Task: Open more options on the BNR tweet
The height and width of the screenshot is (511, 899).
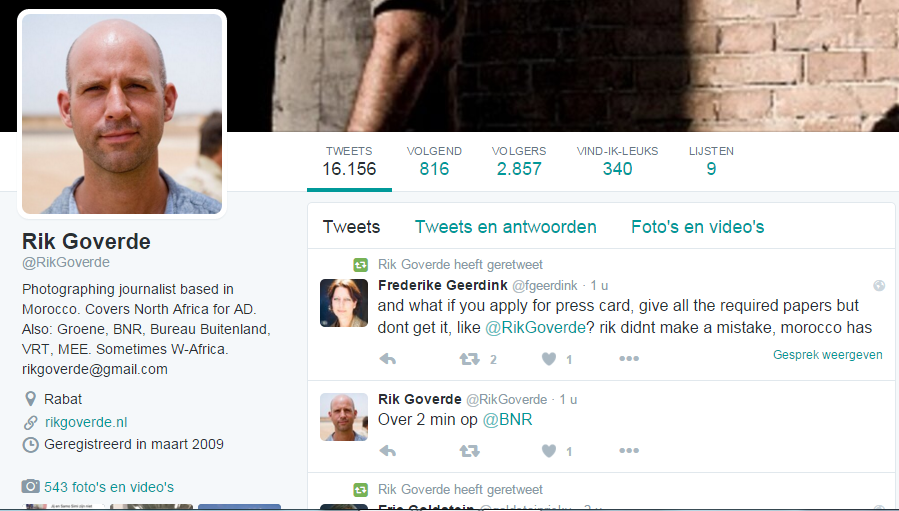Action: click(628, 451)
